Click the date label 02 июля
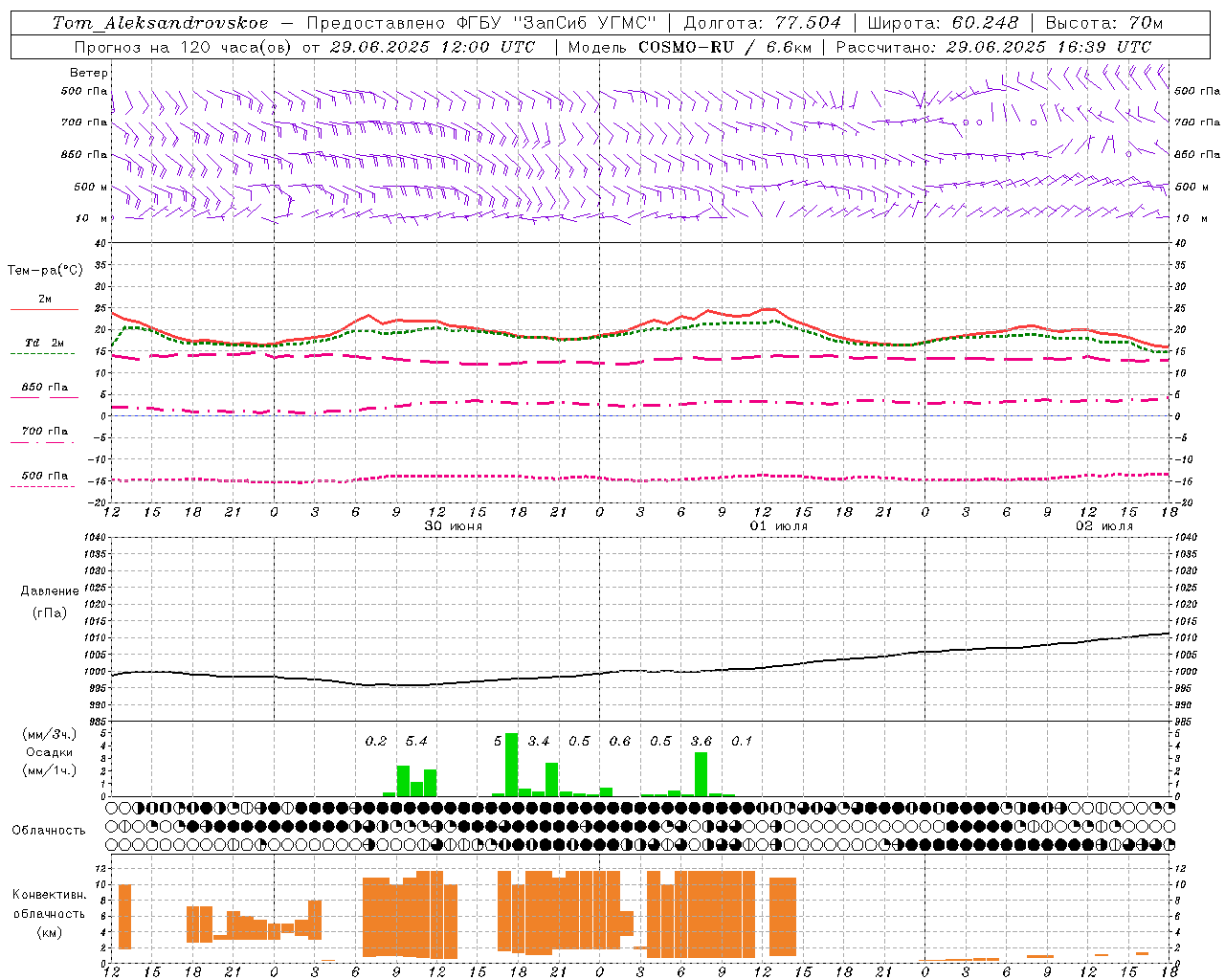Viewport: 1225px width, 980px height. pyautogui.click(x=1103, y=526)
